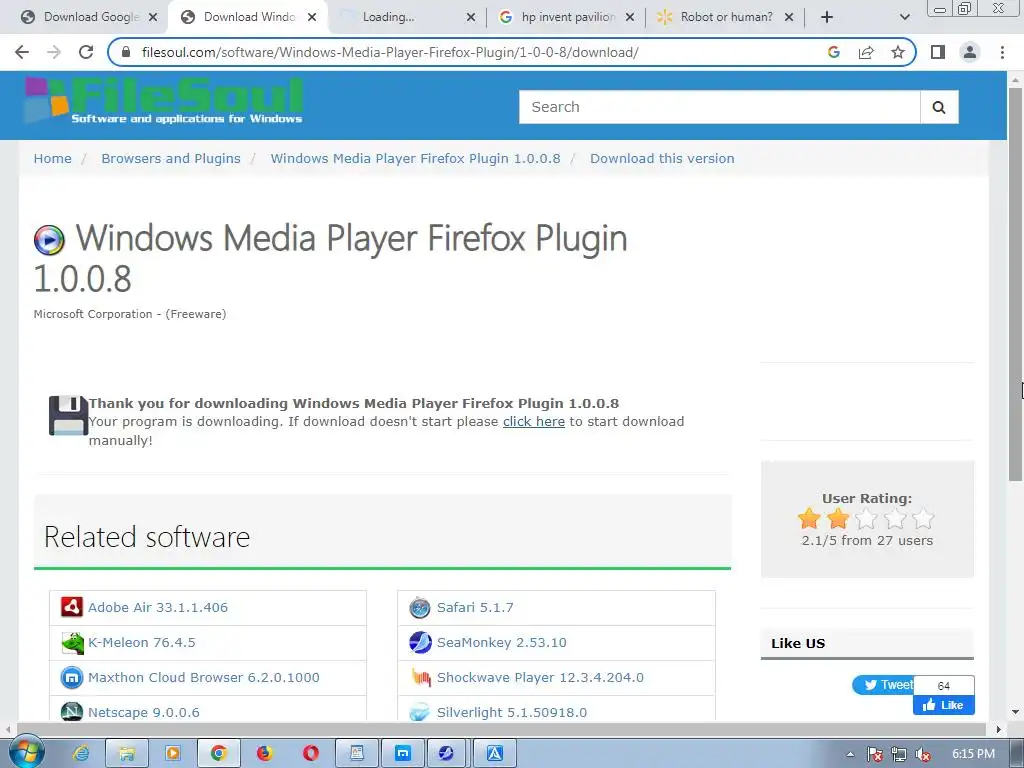
Task: Click the Facebook Like button
Action: point(944,705)
